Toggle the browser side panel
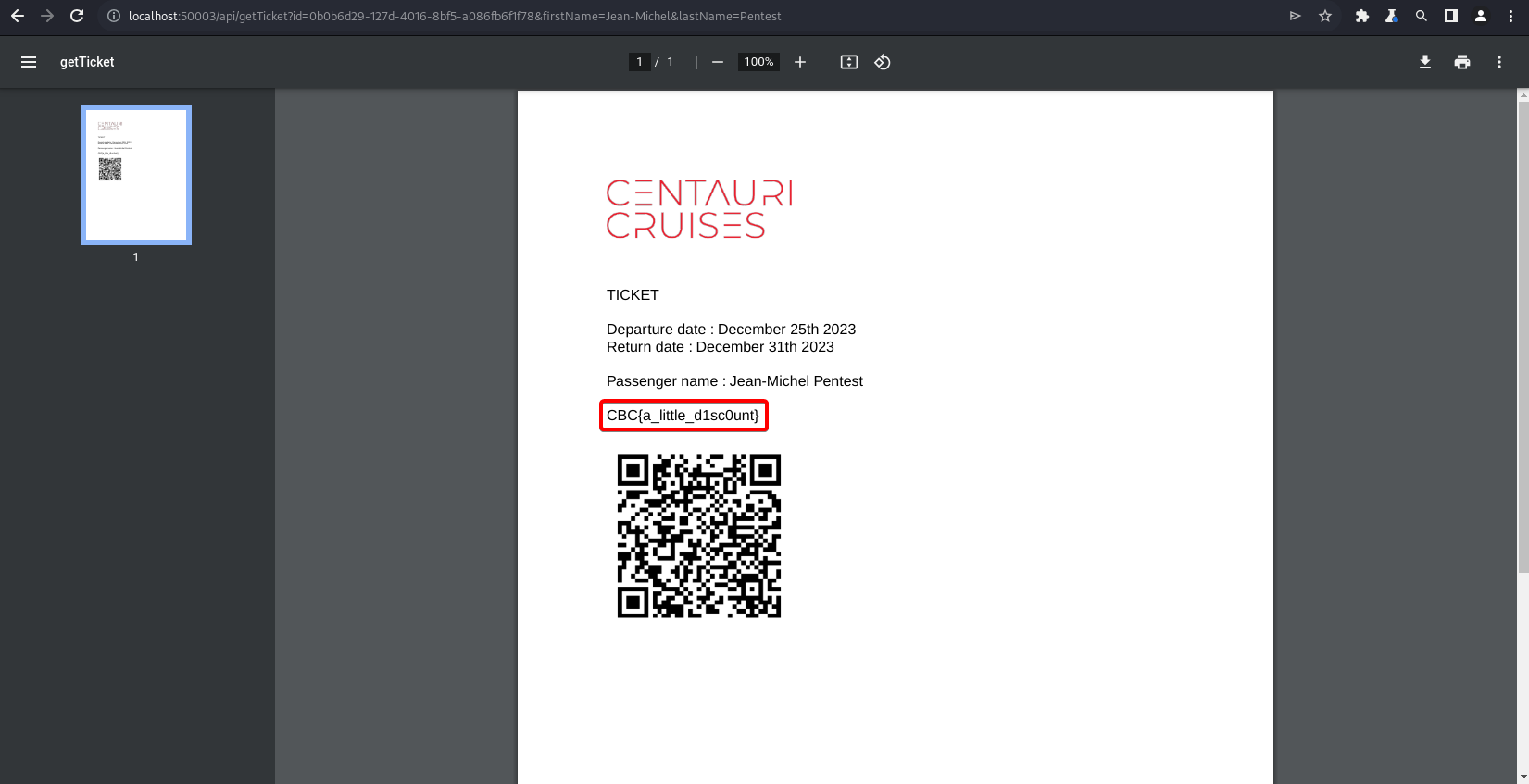This screenshot has width=1529, height=784. pos(1451,16)
